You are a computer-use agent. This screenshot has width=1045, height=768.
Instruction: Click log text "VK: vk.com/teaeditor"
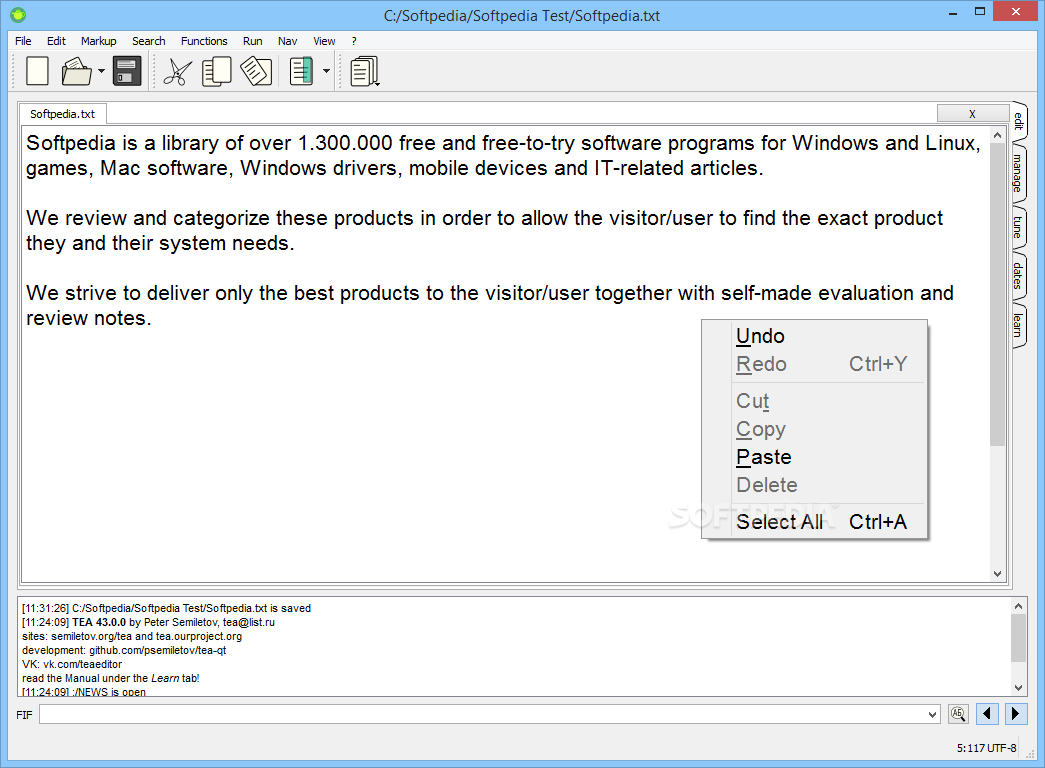72,664
